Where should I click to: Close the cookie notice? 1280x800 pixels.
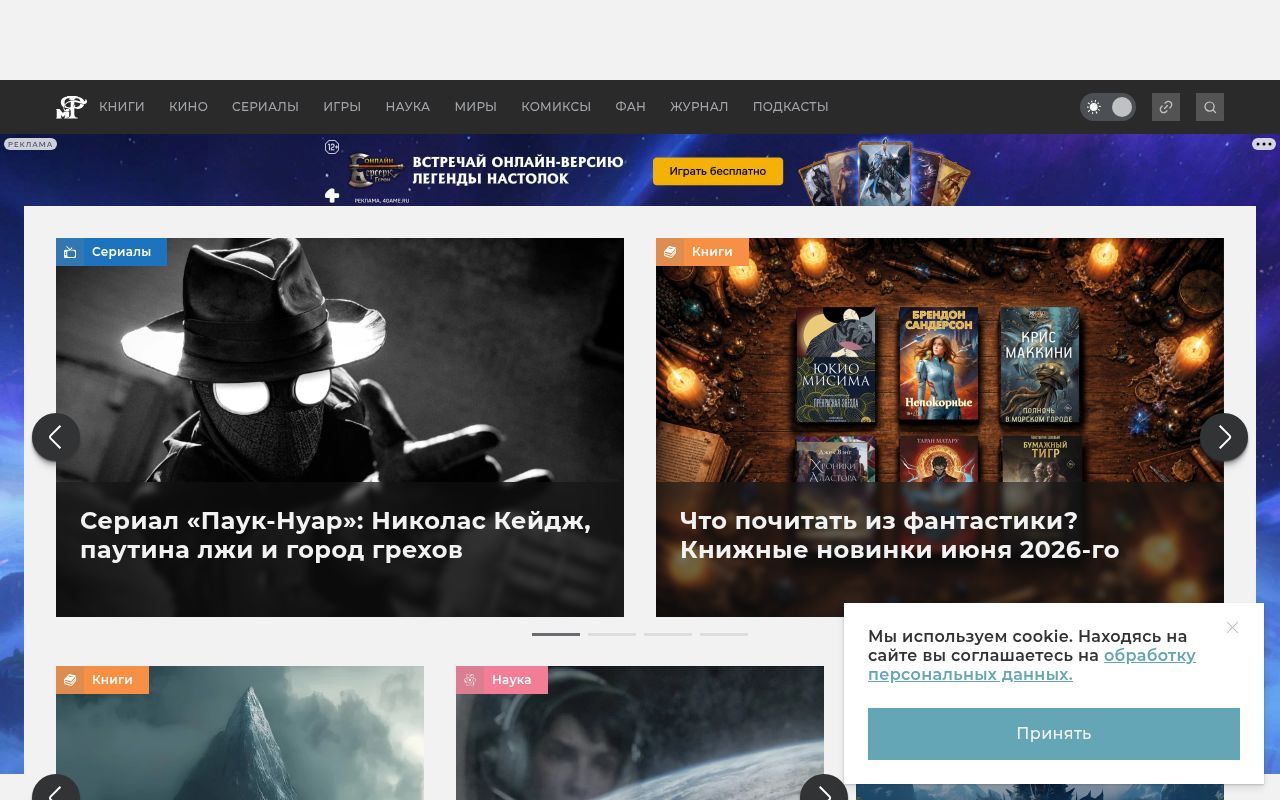1232,628
